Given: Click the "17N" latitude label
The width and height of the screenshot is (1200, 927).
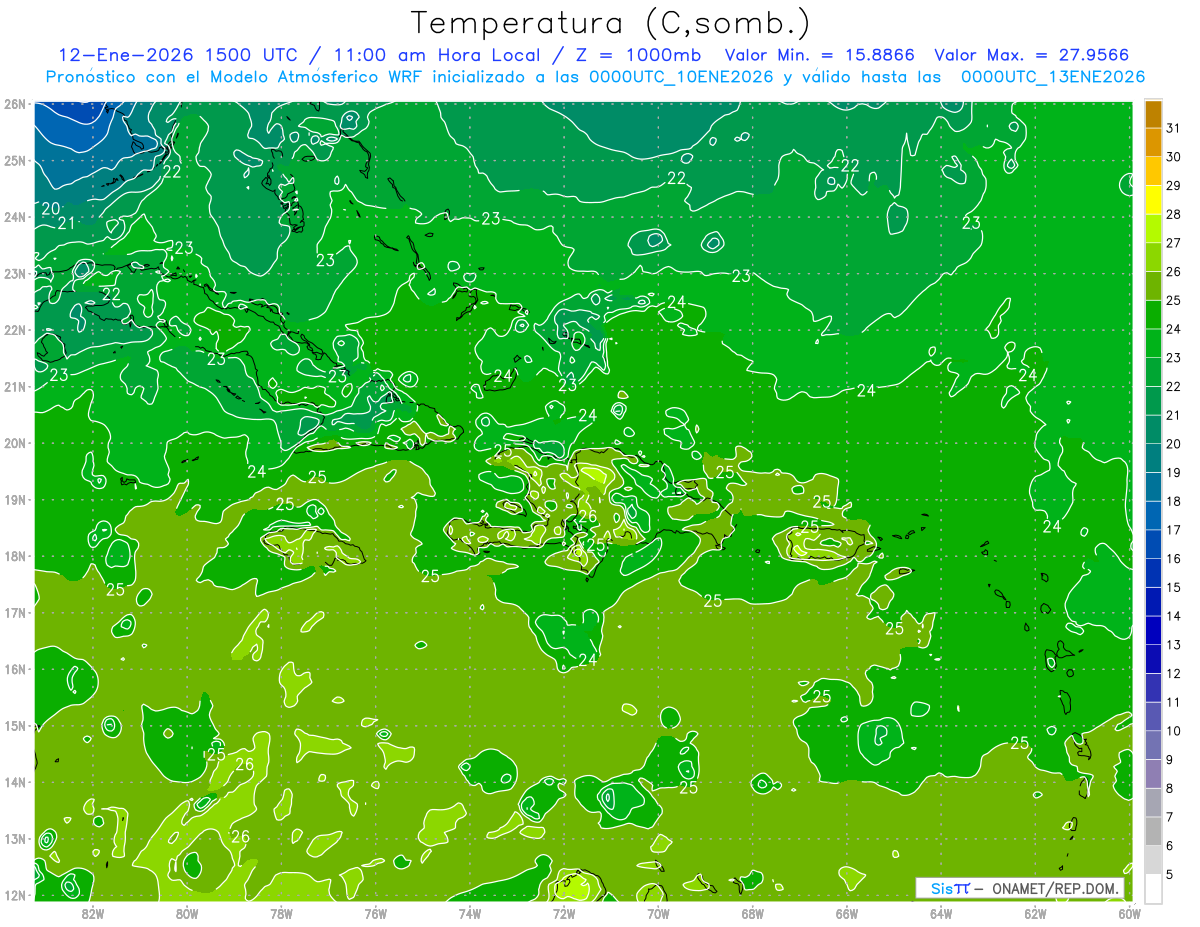Looking at the screenshot, I should coord(14,613).
